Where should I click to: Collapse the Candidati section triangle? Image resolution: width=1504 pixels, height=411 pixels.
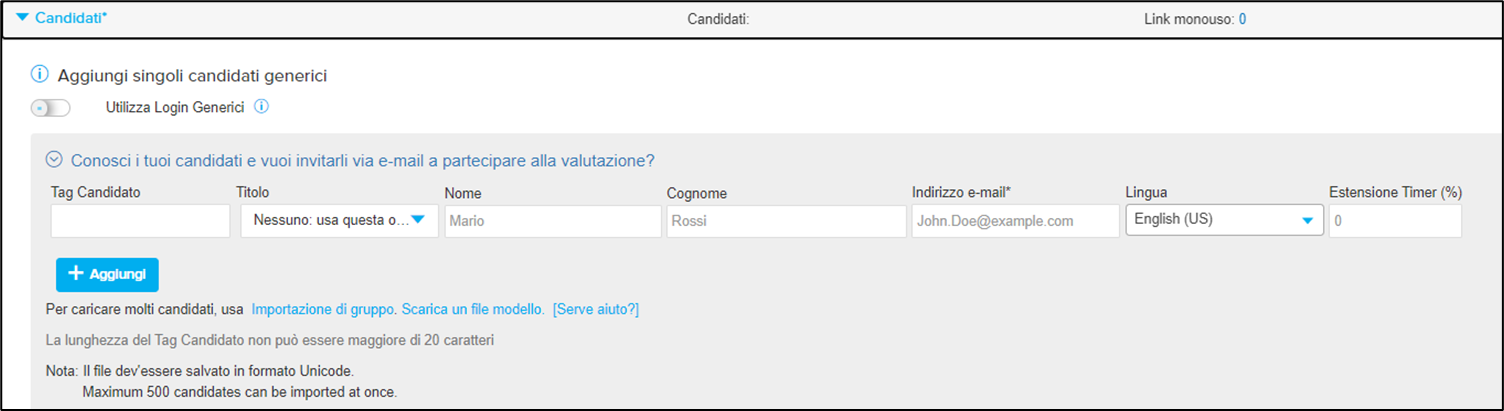click(23, 18)
